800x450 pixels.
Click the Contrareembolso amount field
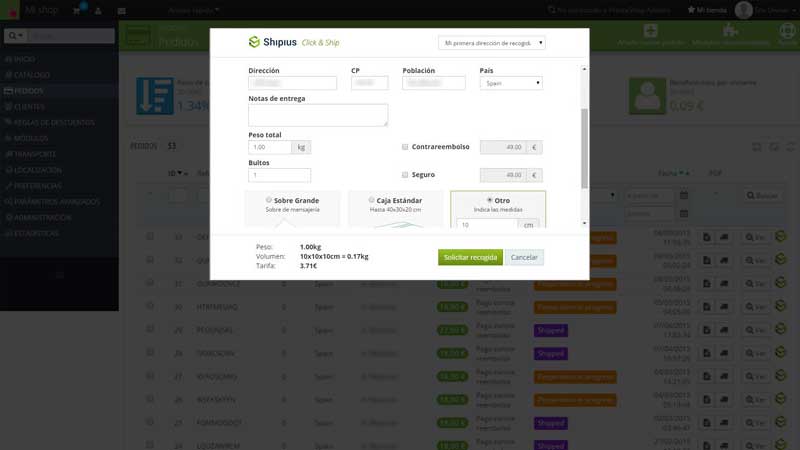503,147
